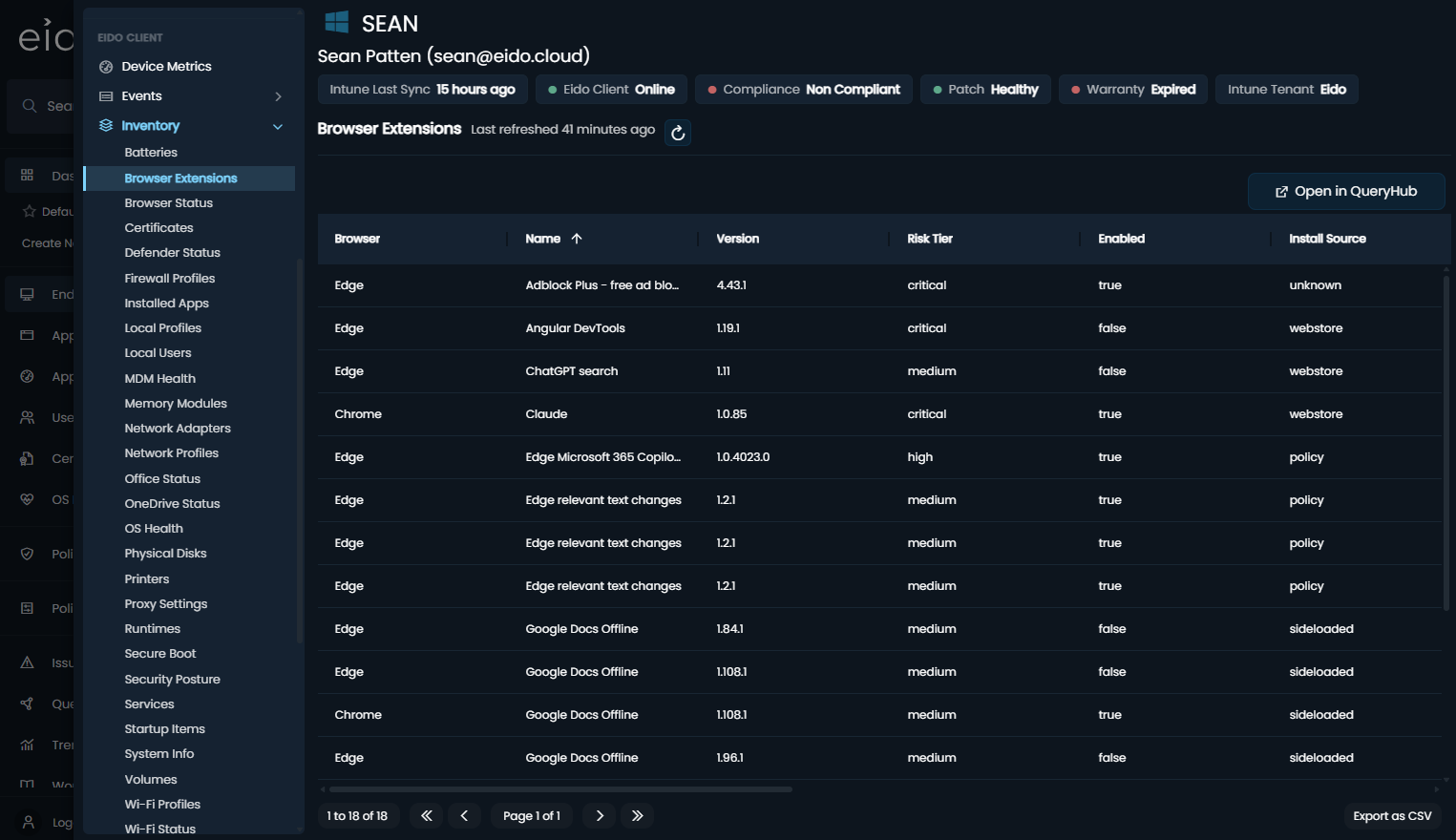Sort by Enabled column header

(x=1121, y=239)
